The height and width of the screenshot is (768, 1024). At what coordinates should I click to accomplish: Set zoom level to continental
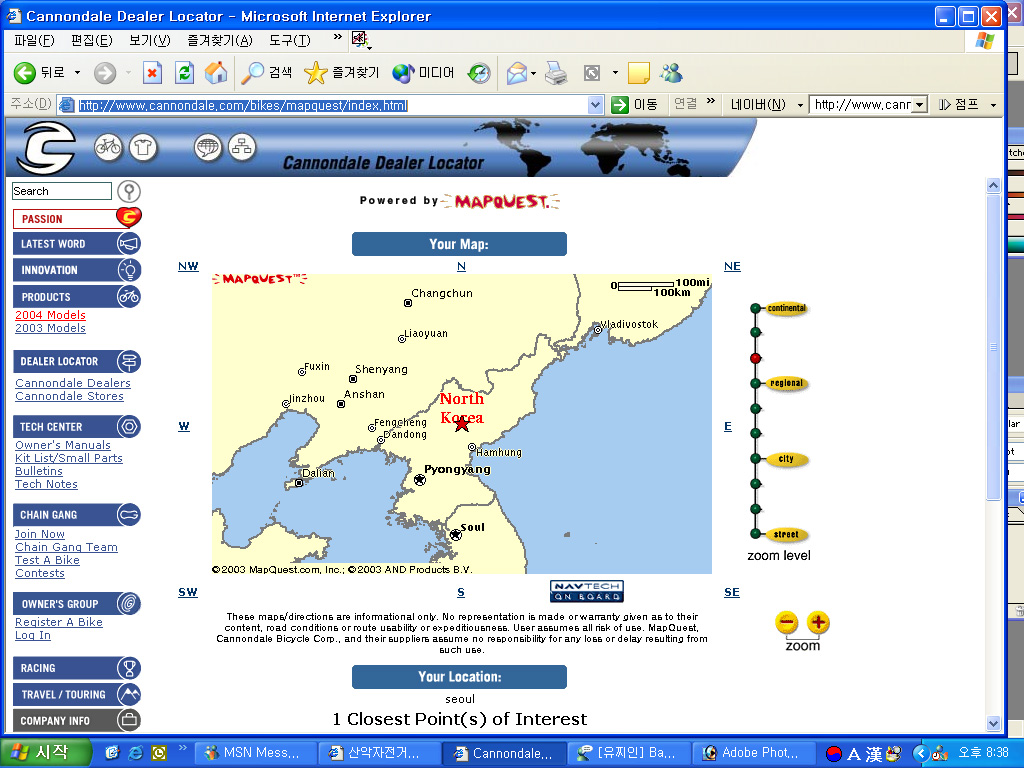pyautogui.click(x=786, y=308)
